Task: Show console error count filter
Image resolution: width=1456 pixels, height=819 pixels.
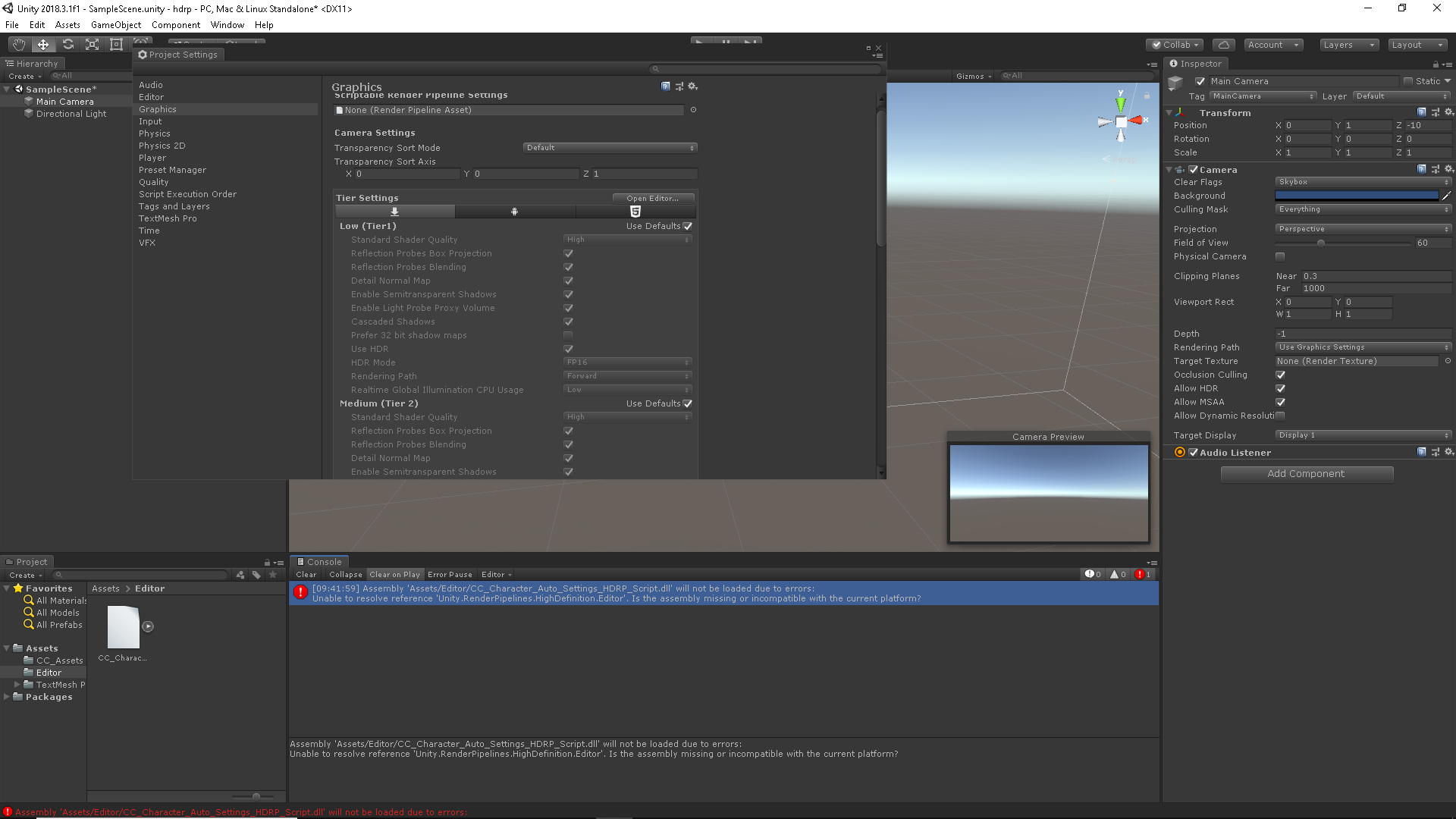Action: tap(1144, 574)
